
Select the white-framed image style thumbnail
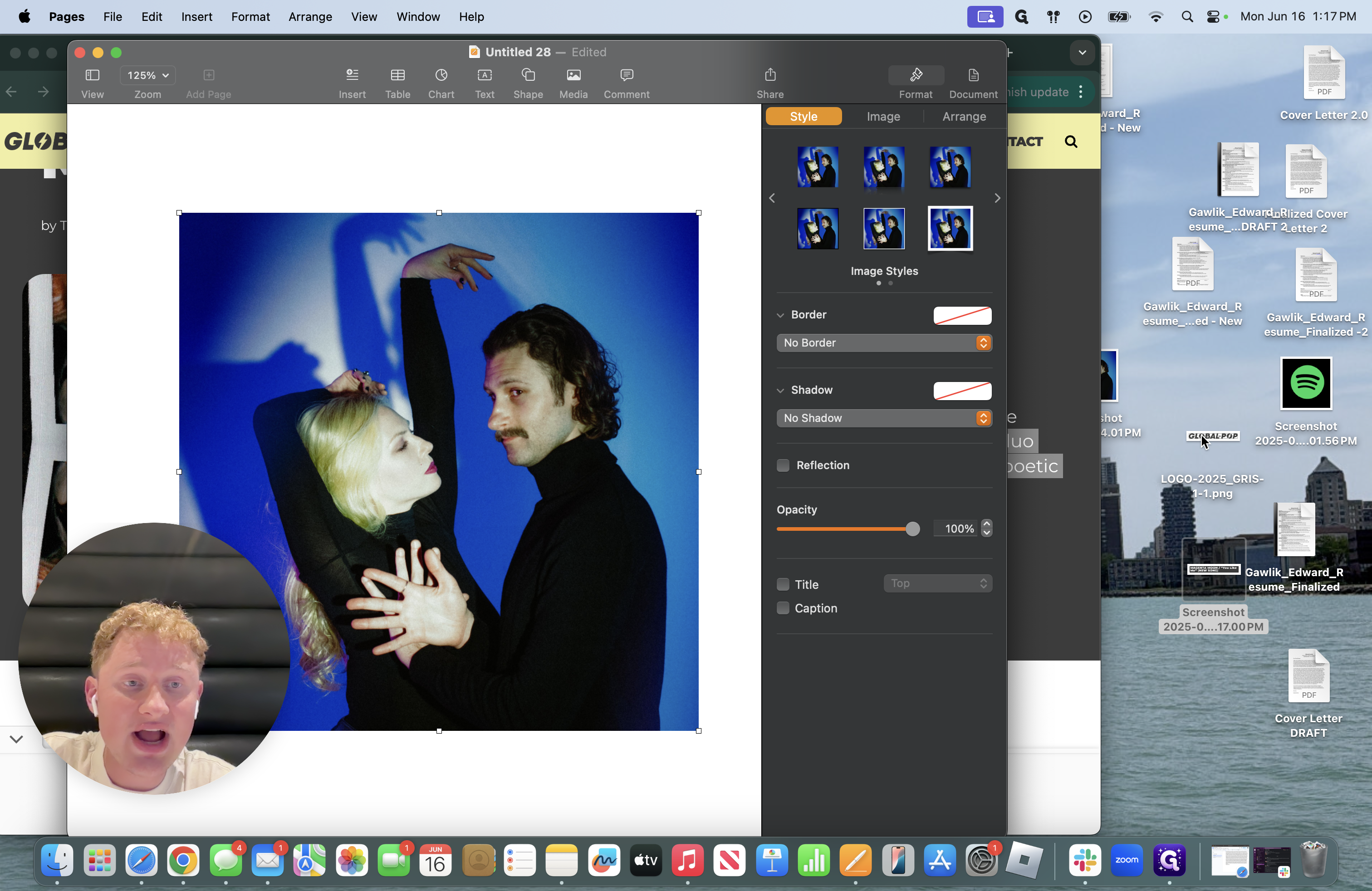tap(950, 229)
